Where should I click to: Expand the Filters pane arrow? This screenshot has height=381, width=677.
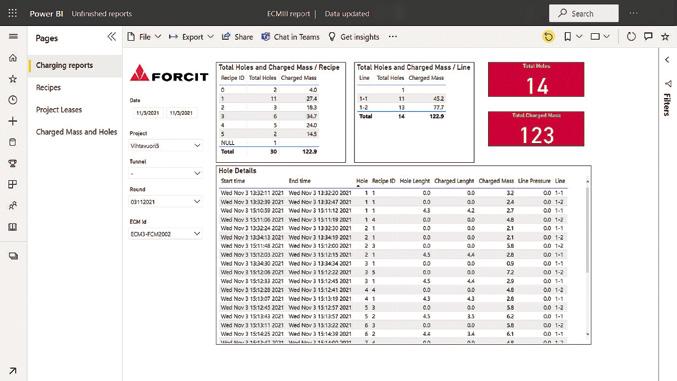[667, 60]
